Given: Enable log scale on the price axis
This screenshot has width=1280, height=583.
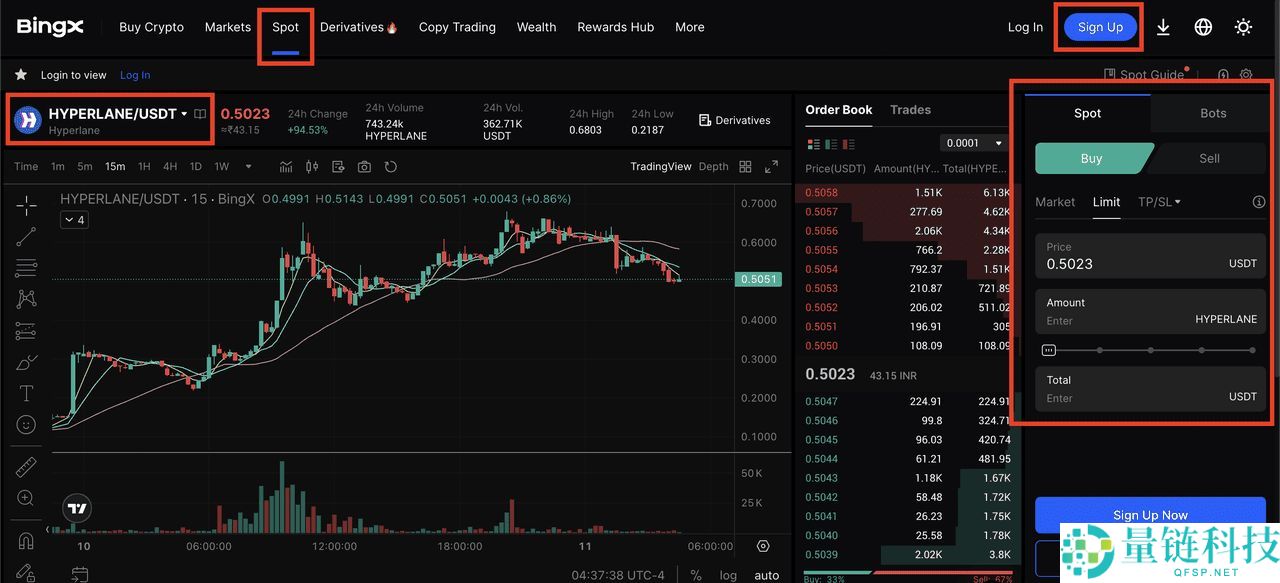Looking at the screenshot, I should (727, 575).
